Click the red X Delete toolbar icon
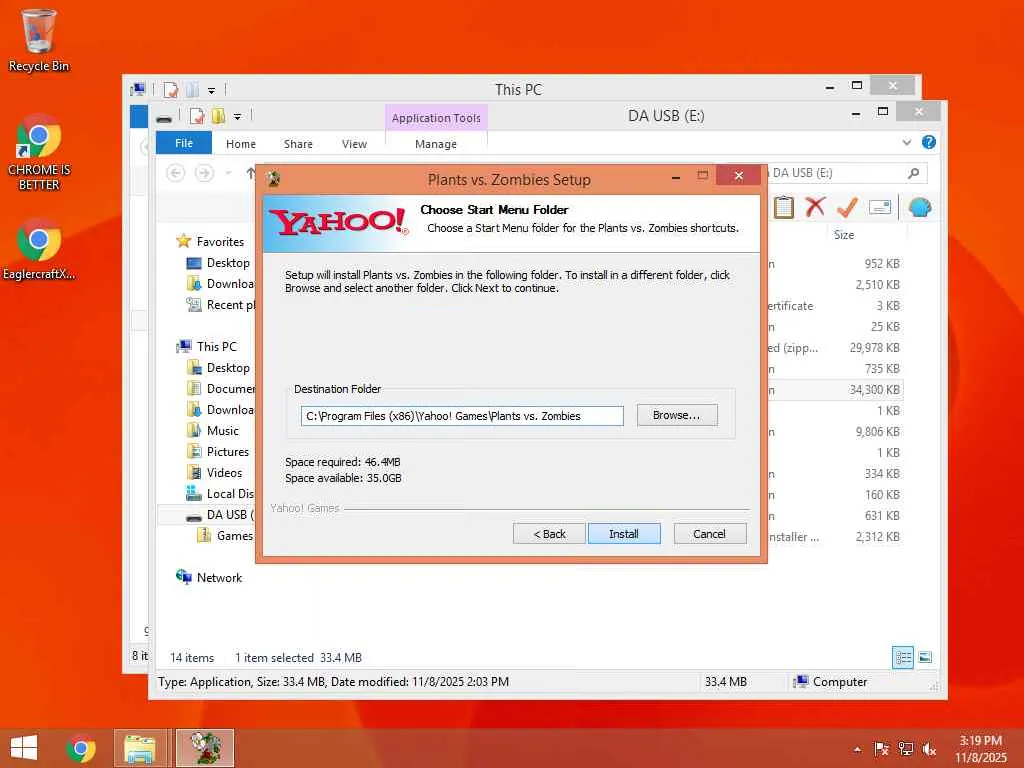1024x768 pixels. pos(815,207)
